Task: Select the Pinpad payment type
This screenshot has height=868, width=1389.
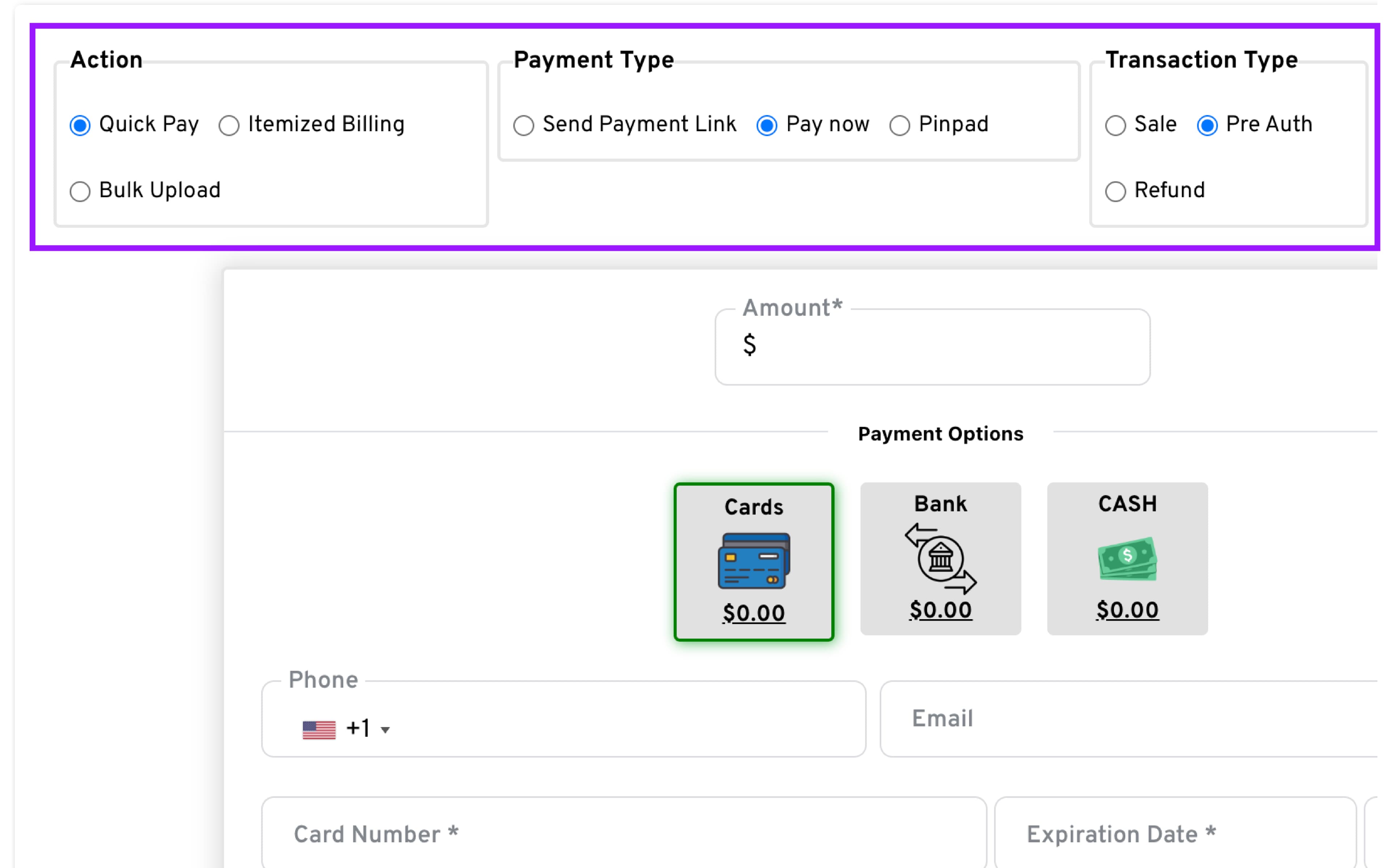Action: tap(899, 125)
